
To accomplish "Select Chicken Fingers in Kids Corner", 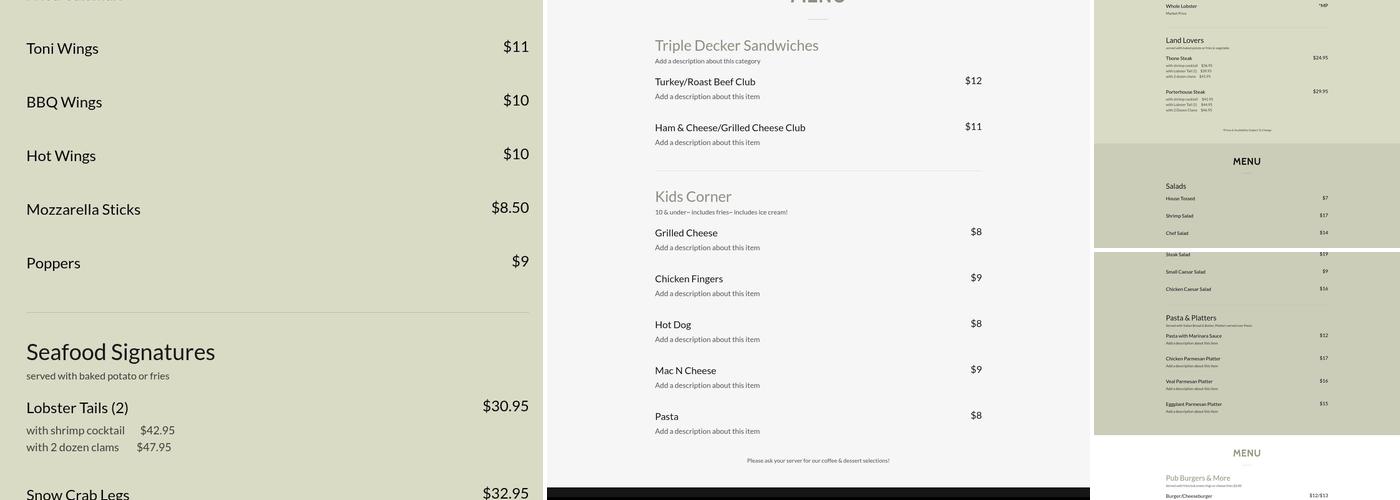I will click(x=689, y=279).
